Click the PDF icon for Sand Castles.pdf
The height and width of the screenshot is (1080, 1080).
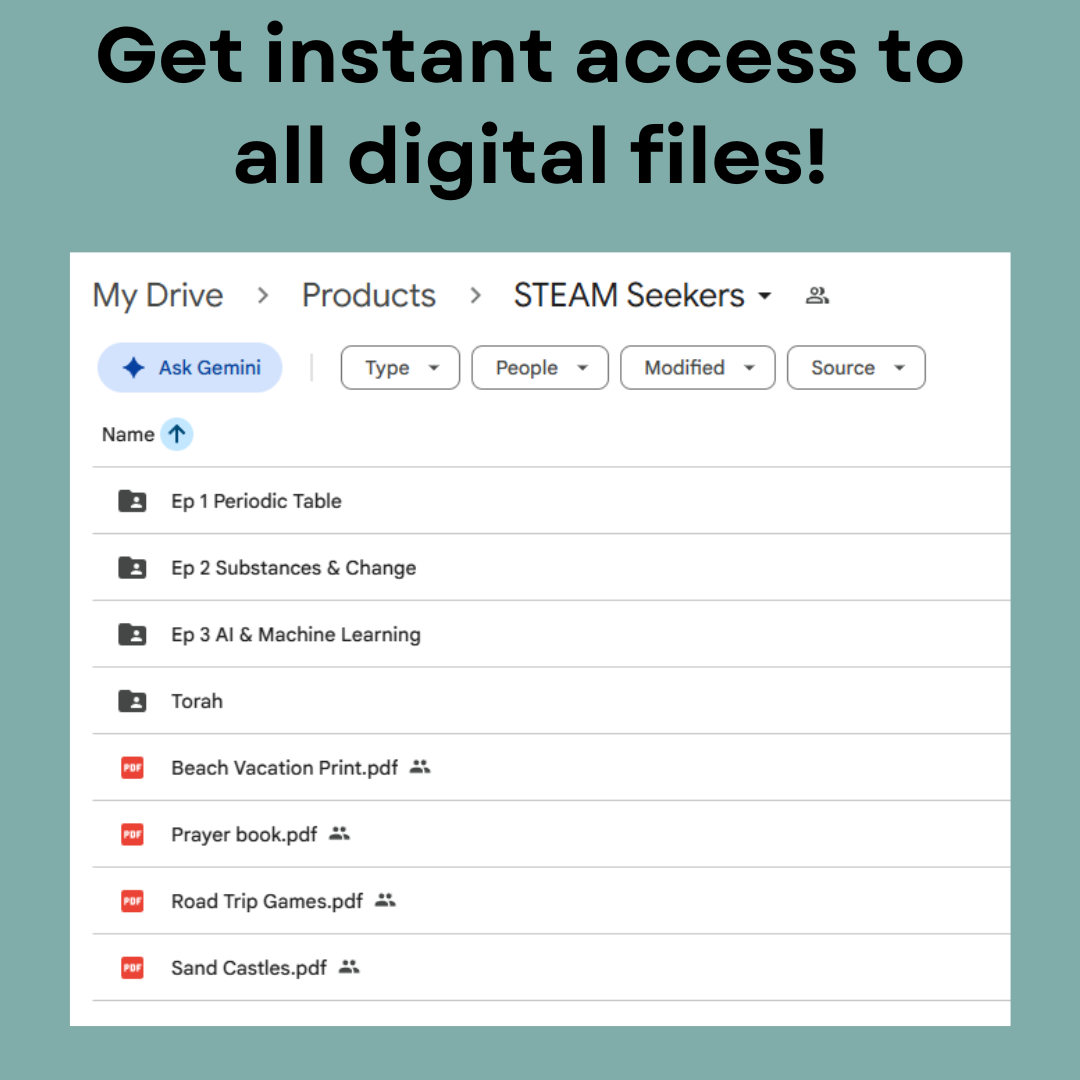(132, 968)
